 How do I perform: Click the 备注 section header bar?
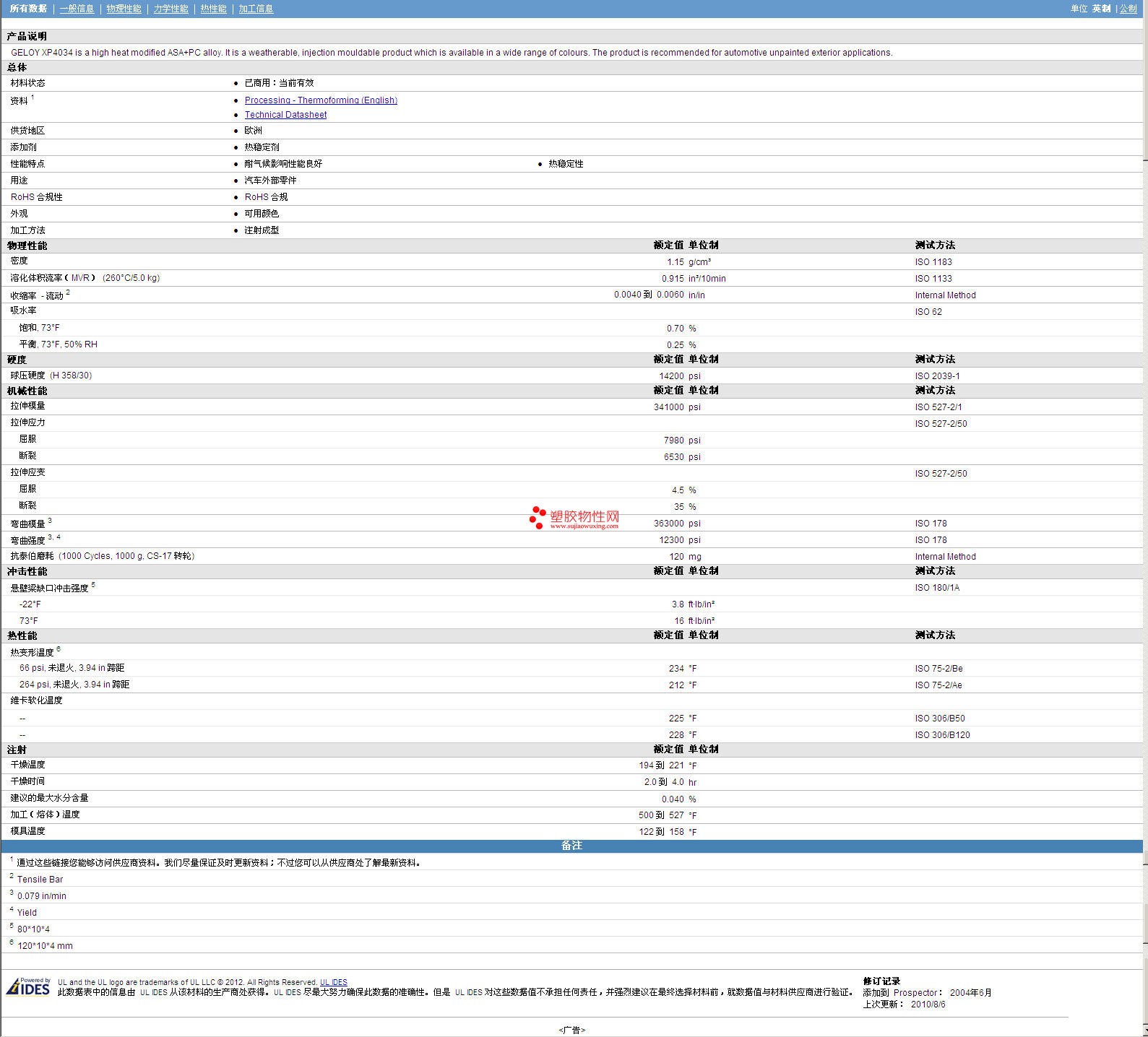571,846
